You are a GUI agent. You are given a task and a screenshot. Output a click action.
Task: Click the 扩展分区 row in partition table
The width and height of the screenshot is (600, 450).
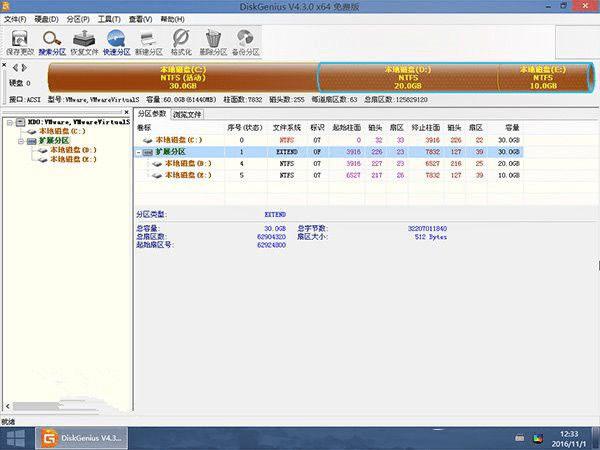(329, 152)
